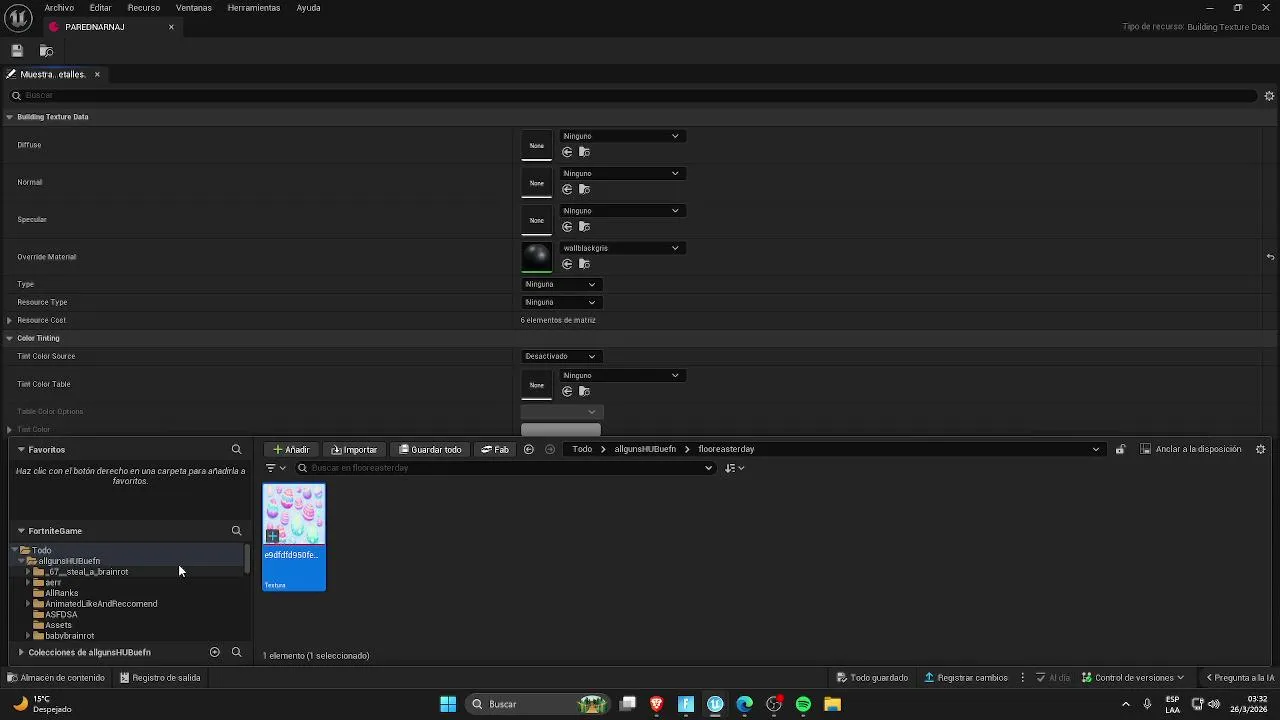Browse to Diffuse asset in content browser
The image size is (1280, 720).
pyautogui.click(x=585, y=152)
